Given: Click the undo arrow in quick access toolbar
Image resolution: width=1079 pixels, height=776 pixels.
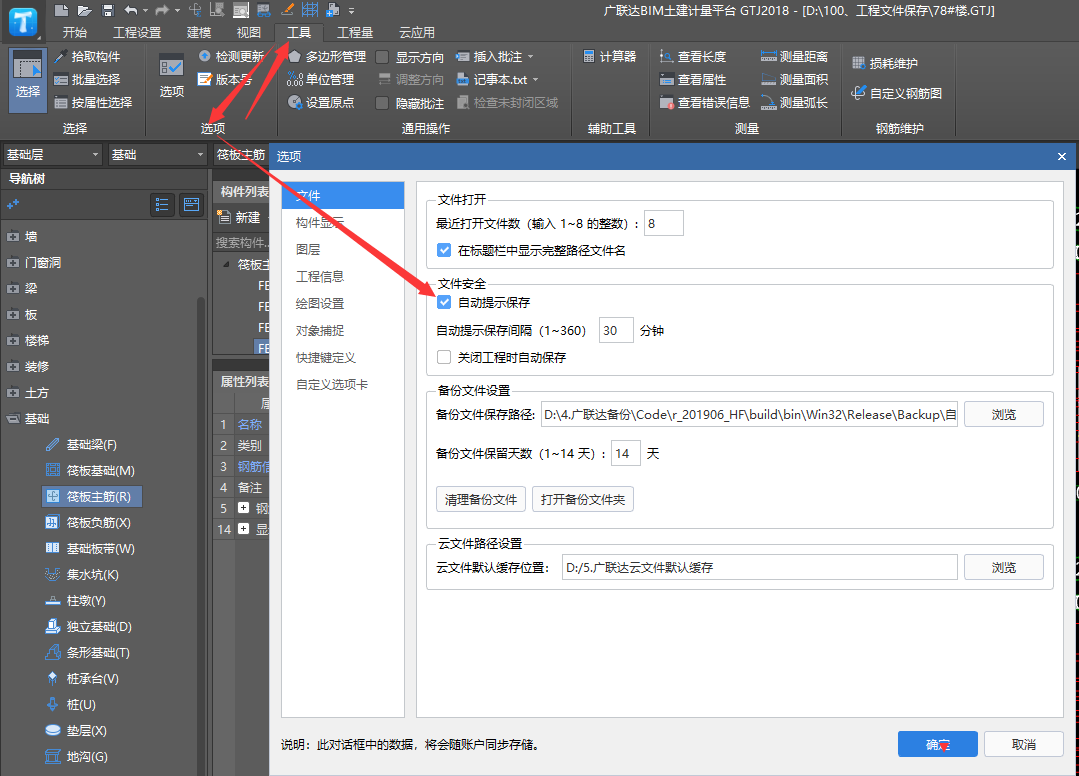Looking at the screenshot, I should (131, 10).
